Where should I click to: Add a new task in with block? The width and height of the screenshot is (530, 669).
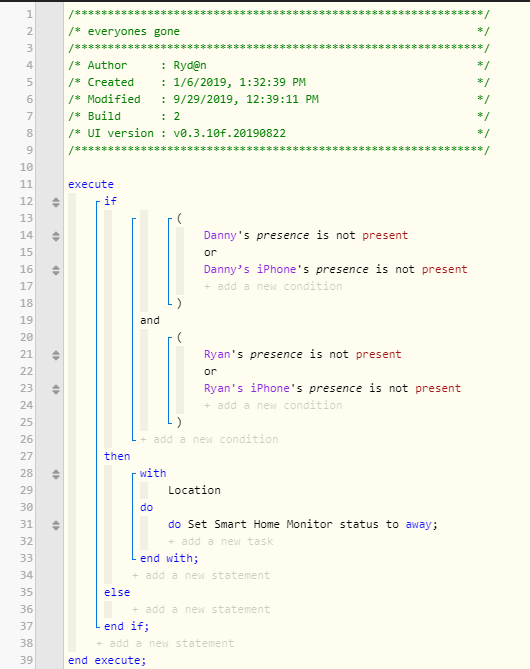pyautogui.click(x=221, y=541)
